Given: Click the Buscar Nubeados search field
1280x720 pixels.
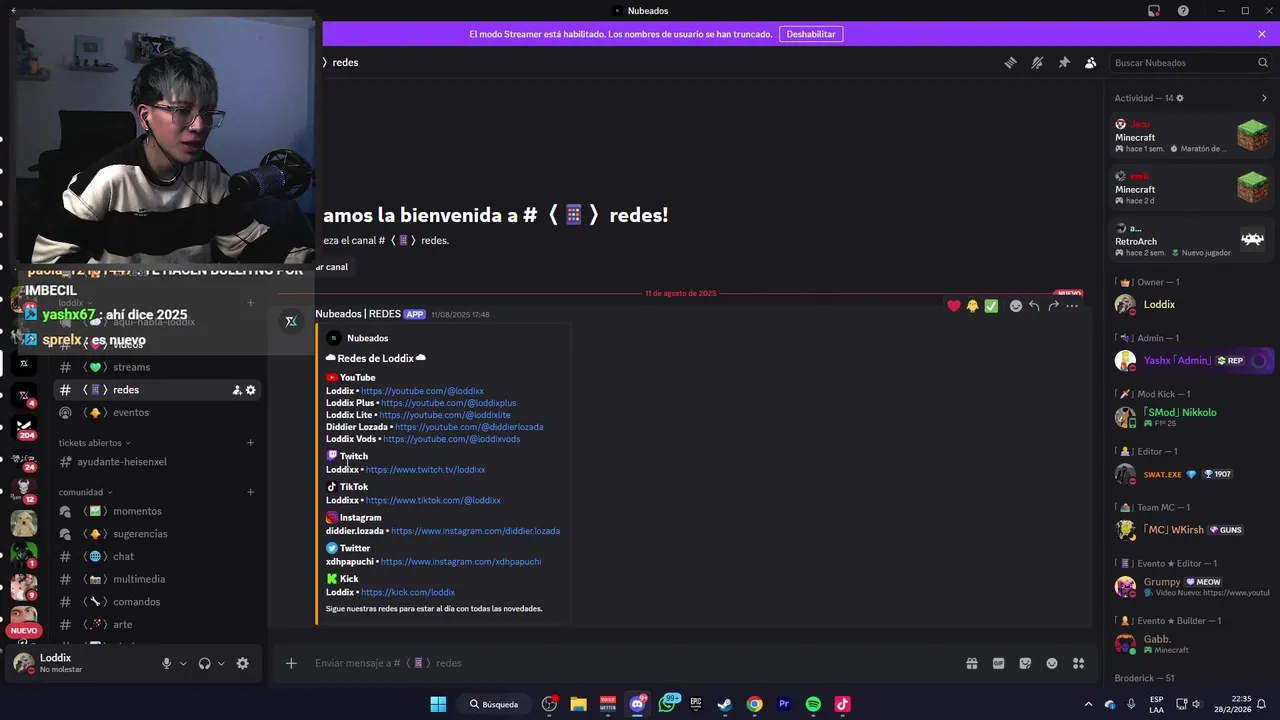Looking at the screenshot, I should pos(1190,62).
